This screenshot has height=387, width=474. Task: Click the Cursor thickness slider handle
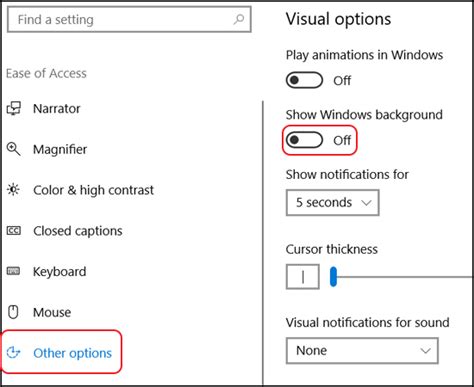tap(333, 277)
